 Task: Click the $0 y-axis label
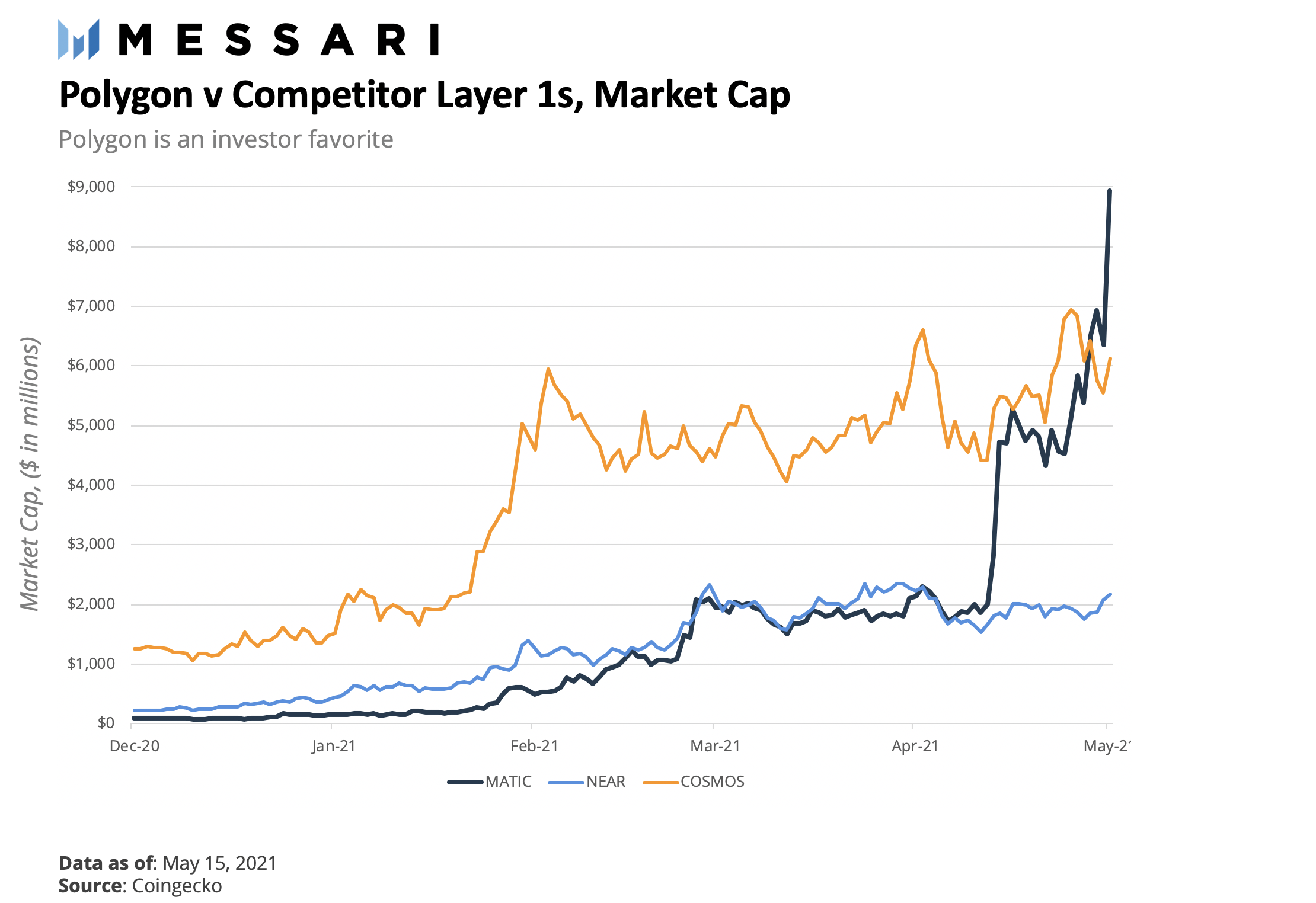tap(106, 723)
